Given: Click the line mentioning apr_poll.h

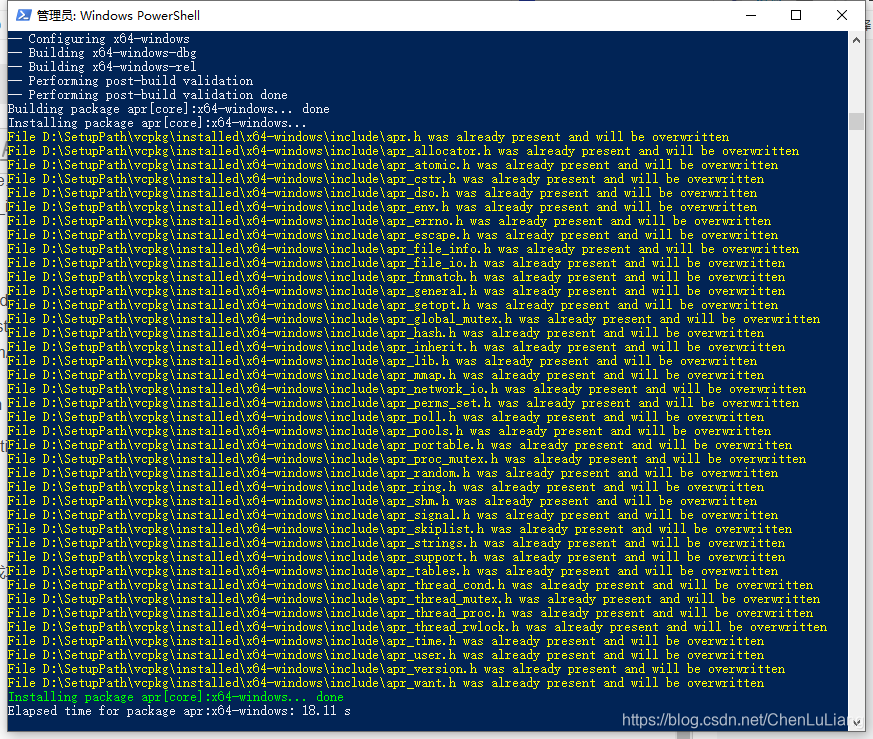Looking at the screenshot, I should coord(386,417).
